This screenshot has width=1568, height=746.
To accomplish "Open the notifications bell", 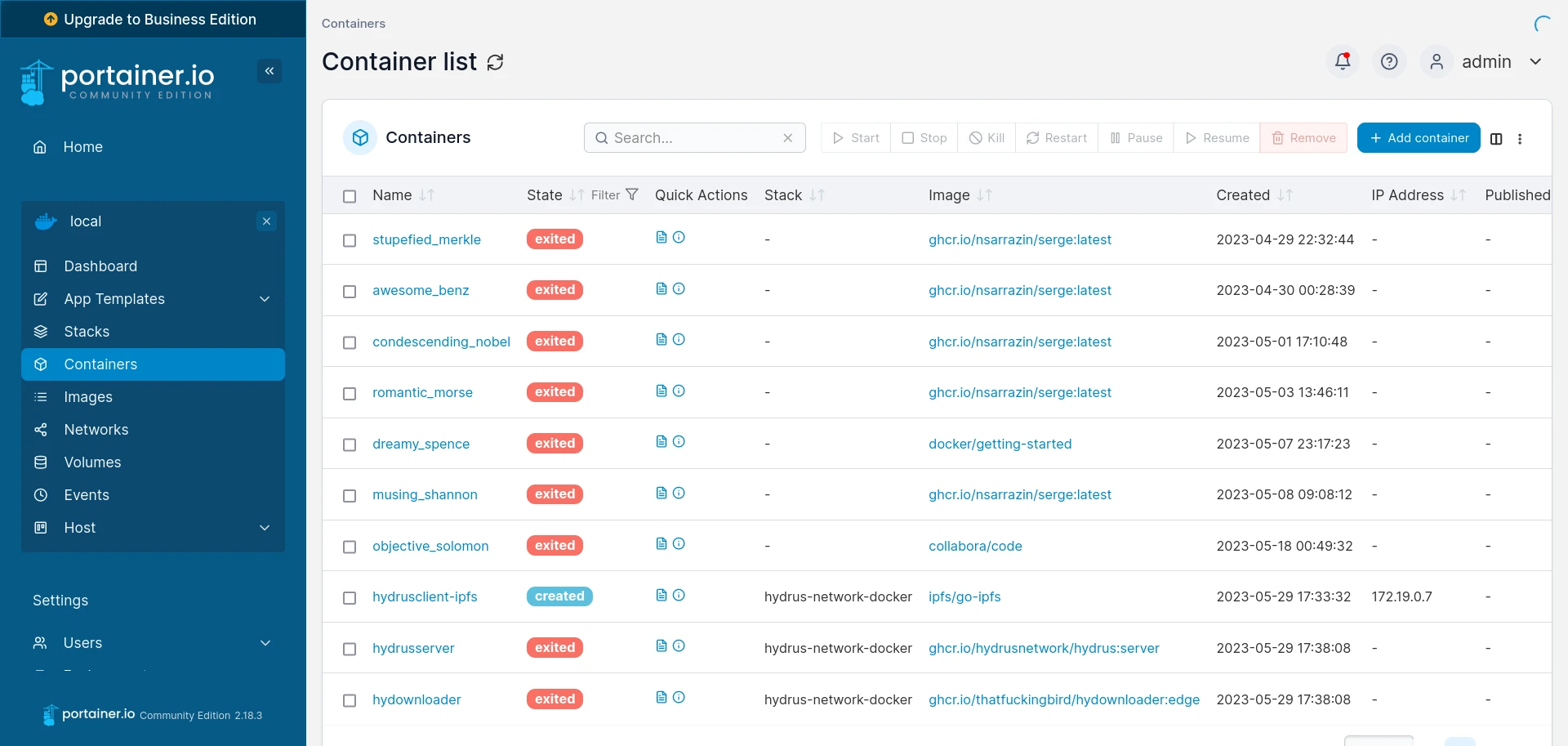I will coord(1343,61).
